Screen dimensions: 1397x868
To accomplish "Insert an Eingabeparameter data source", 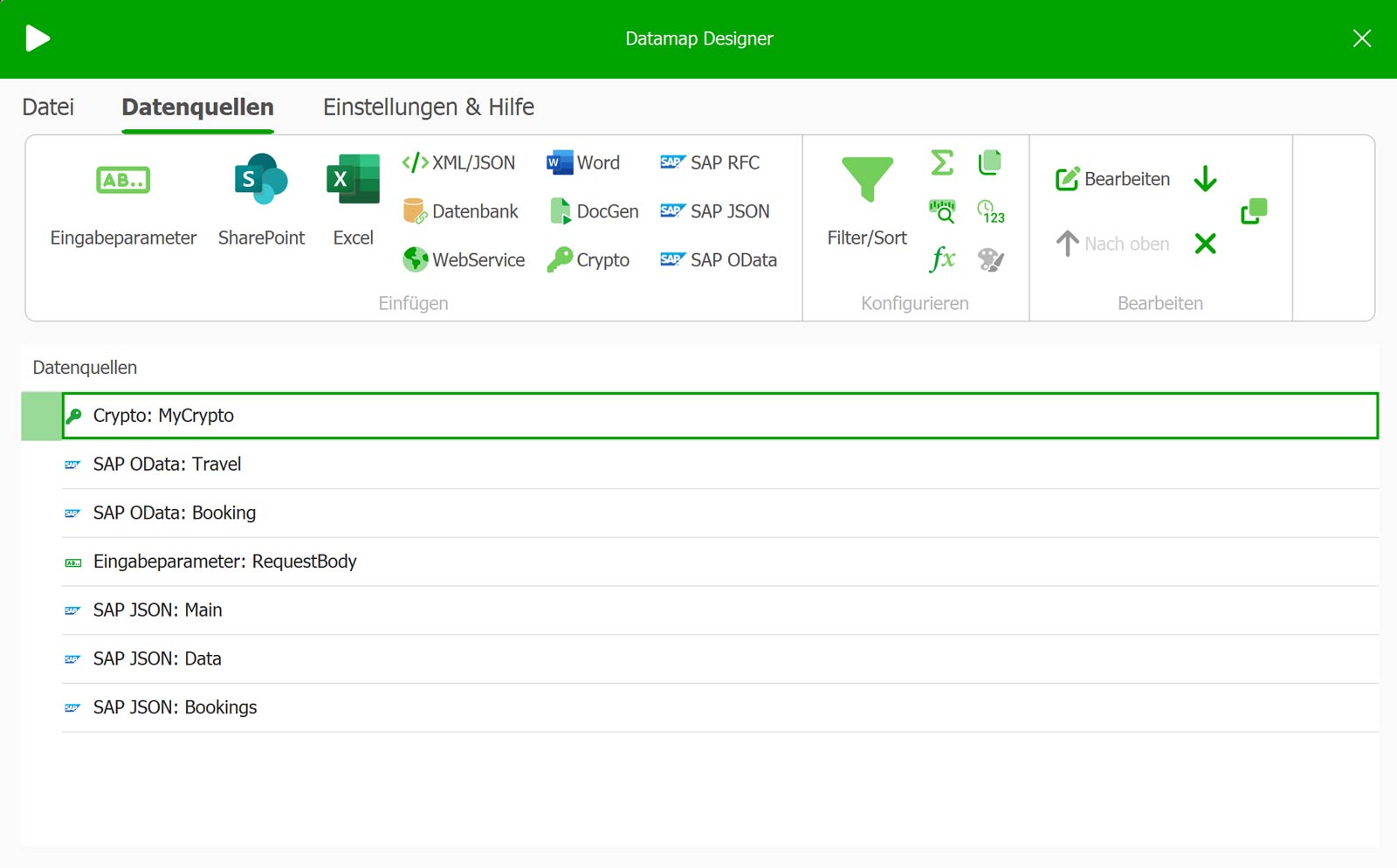I will tap(123, 201).
